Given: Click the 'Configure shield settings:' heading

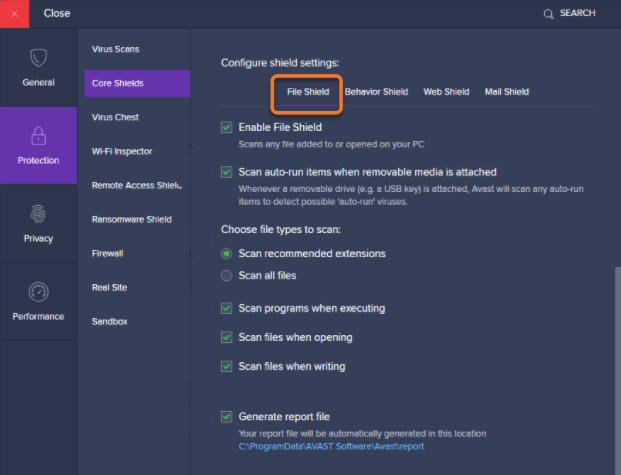Looking at the screenshot, I should coord(280,63).
